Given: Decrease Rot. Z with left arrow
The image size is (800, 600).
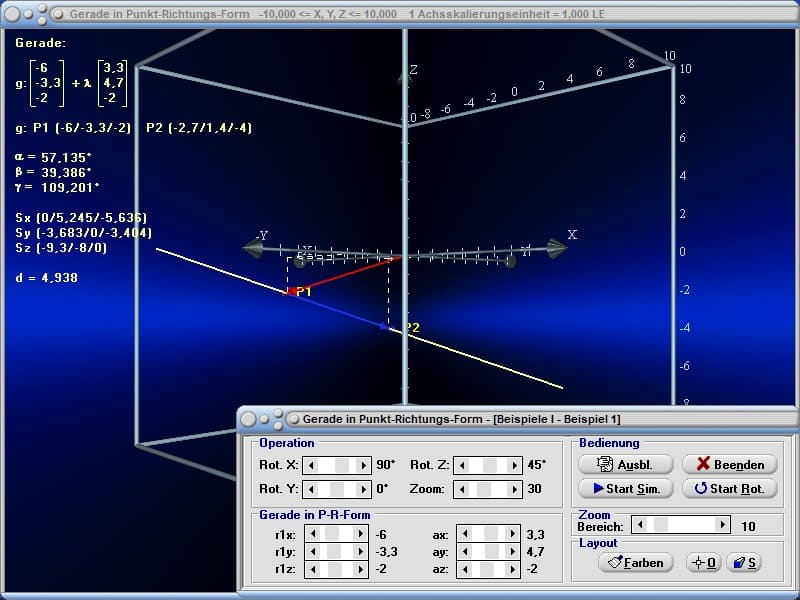Looking at the screenshot, I should click(x=462, y=465).
